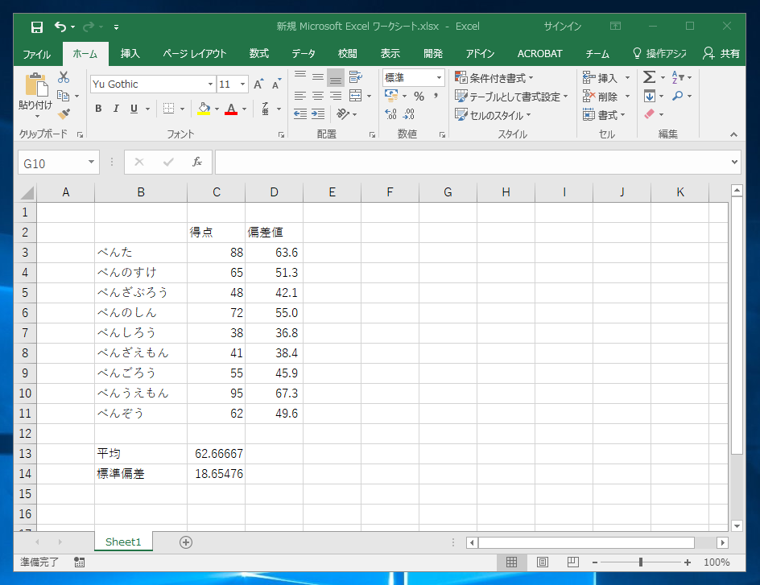Click the AutoSum sigma icon
This screenshot has width=760, height=585.
pyautogui.click(x=649, y=77)
